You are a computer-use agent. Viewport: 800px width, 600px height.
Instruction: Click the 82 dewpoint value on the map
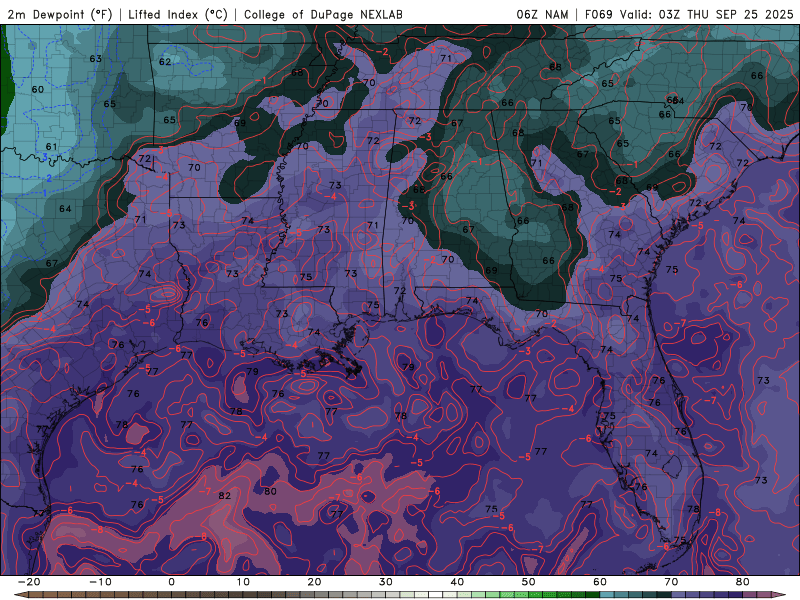tap(224, 495)
